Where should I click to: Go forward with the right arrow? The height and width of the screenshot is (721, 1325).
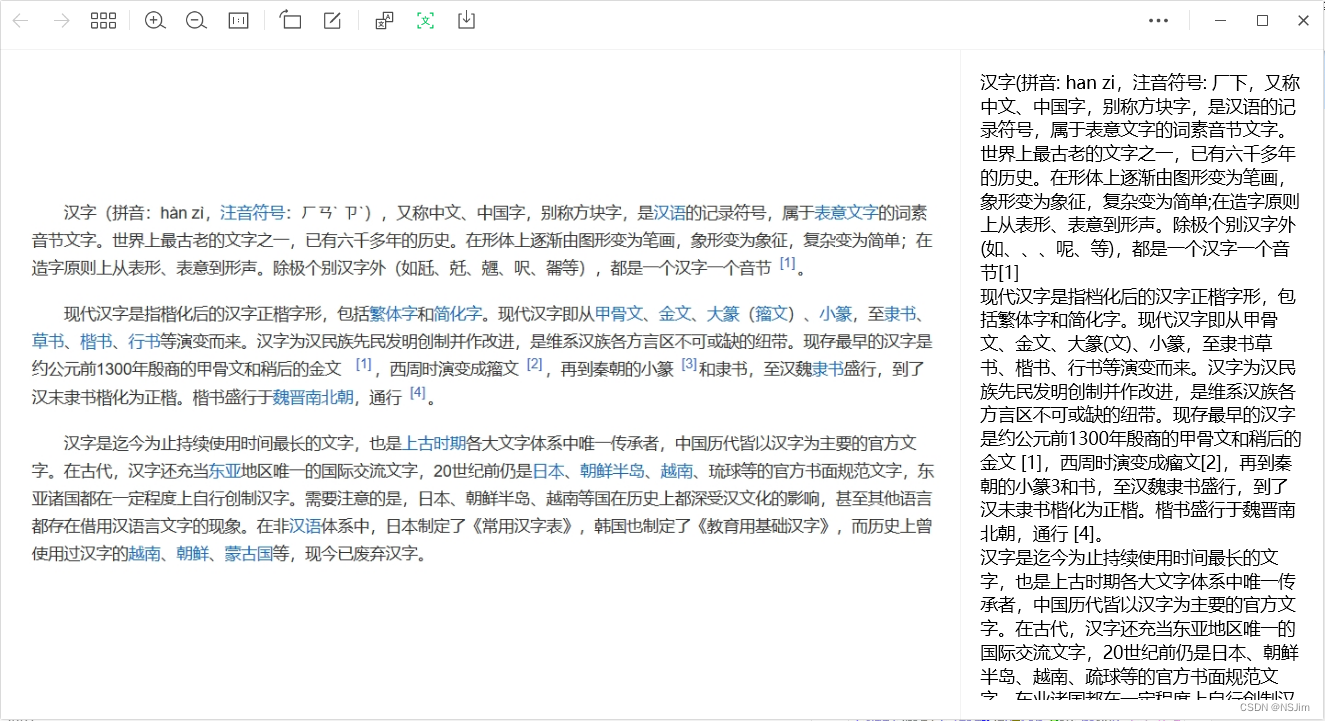61,20
